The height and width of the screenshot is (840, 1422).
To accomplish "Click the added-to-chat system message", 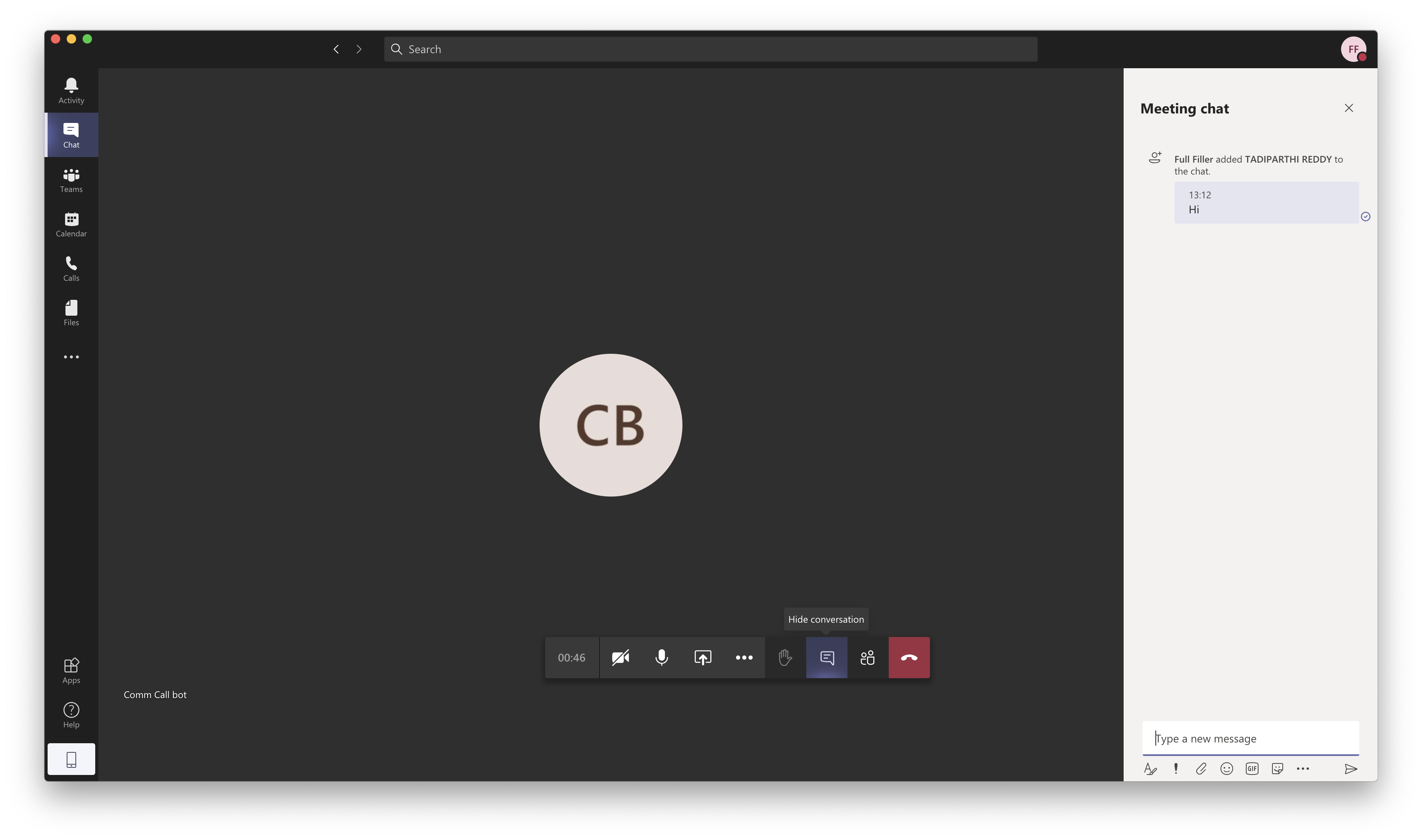I will click(1258, 165).
